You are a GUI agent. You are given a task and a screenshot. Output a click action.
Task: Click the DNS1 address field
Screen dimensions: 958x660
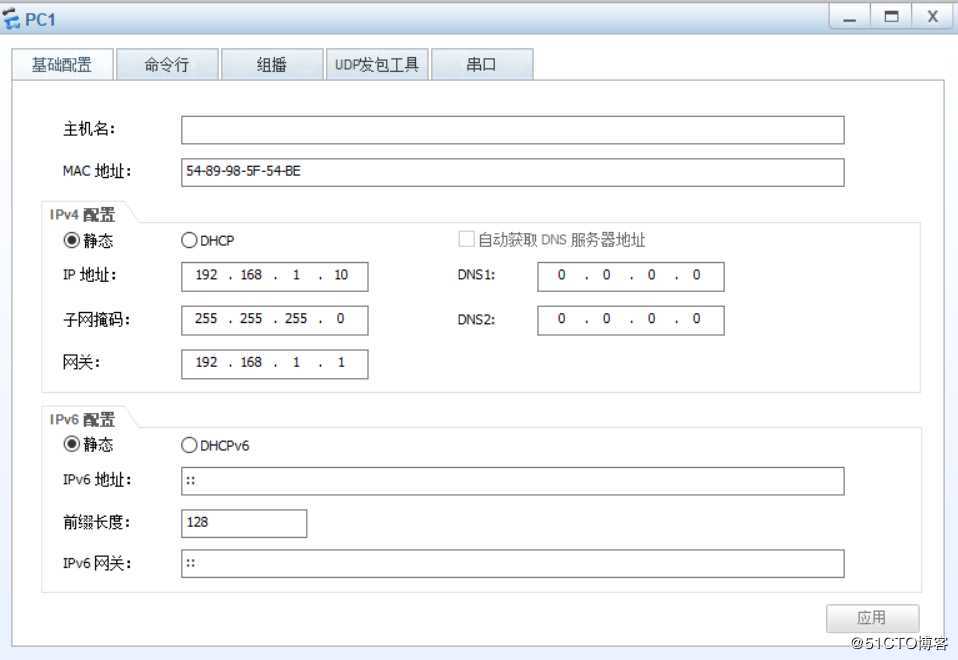click(631, 276)
